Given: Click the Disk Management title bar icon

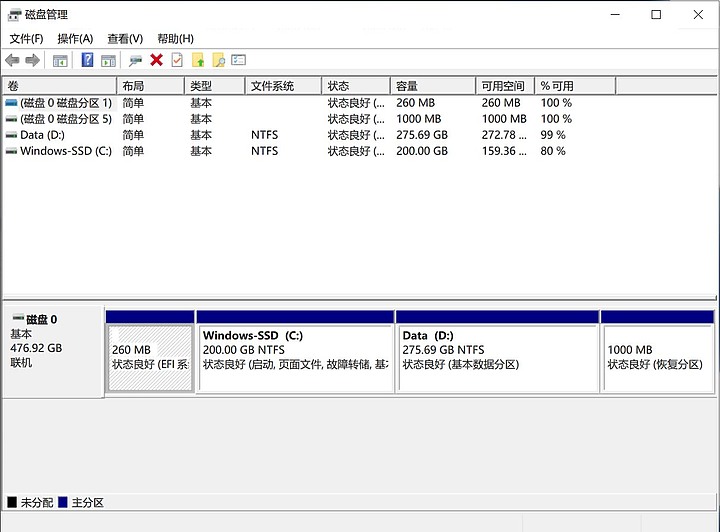Looking at the screenshot, I should pos(14,15).
